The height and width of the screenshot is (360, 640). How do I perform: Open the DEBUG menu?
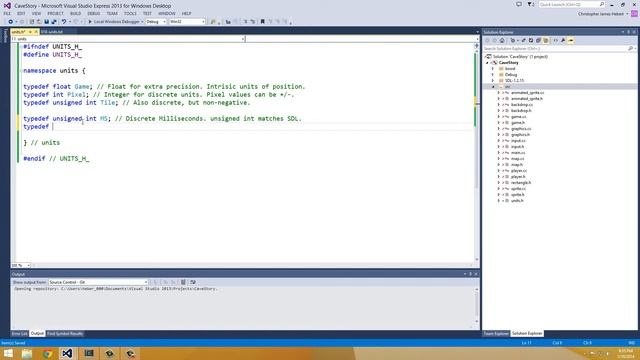93,13
